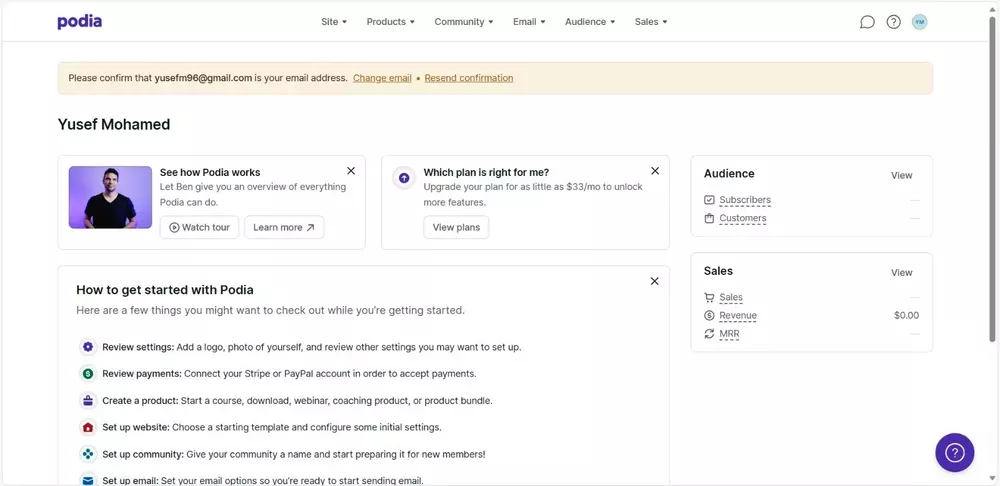Click the purple upgrade arrow icon
Image resolution: width=1000 pixels, height=486 pixels.
coord(404,178)
